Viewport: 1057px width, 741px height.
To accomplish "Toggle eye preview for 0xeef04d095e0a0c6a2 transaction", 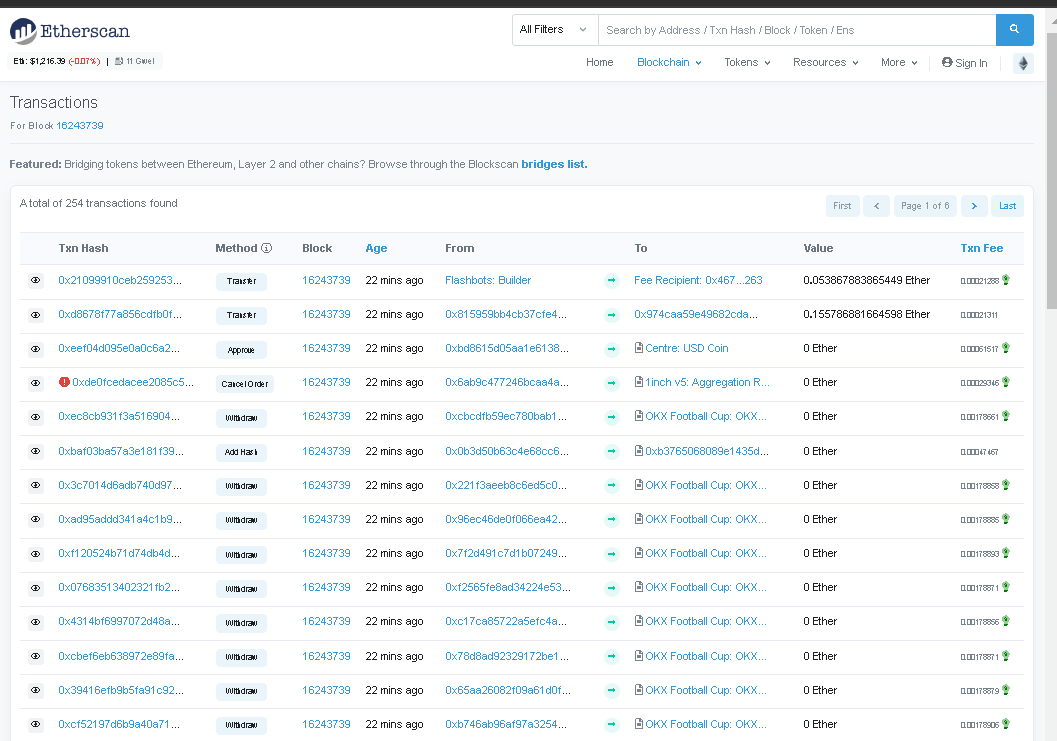I will [36, 349].
